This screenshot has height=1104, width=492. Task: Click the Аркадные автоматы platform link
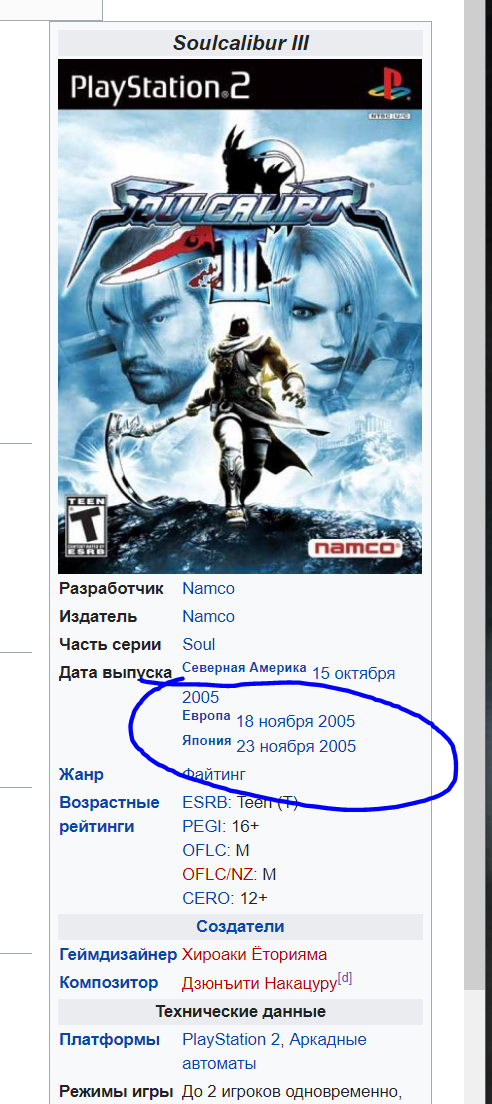[x=275, y=1051]
